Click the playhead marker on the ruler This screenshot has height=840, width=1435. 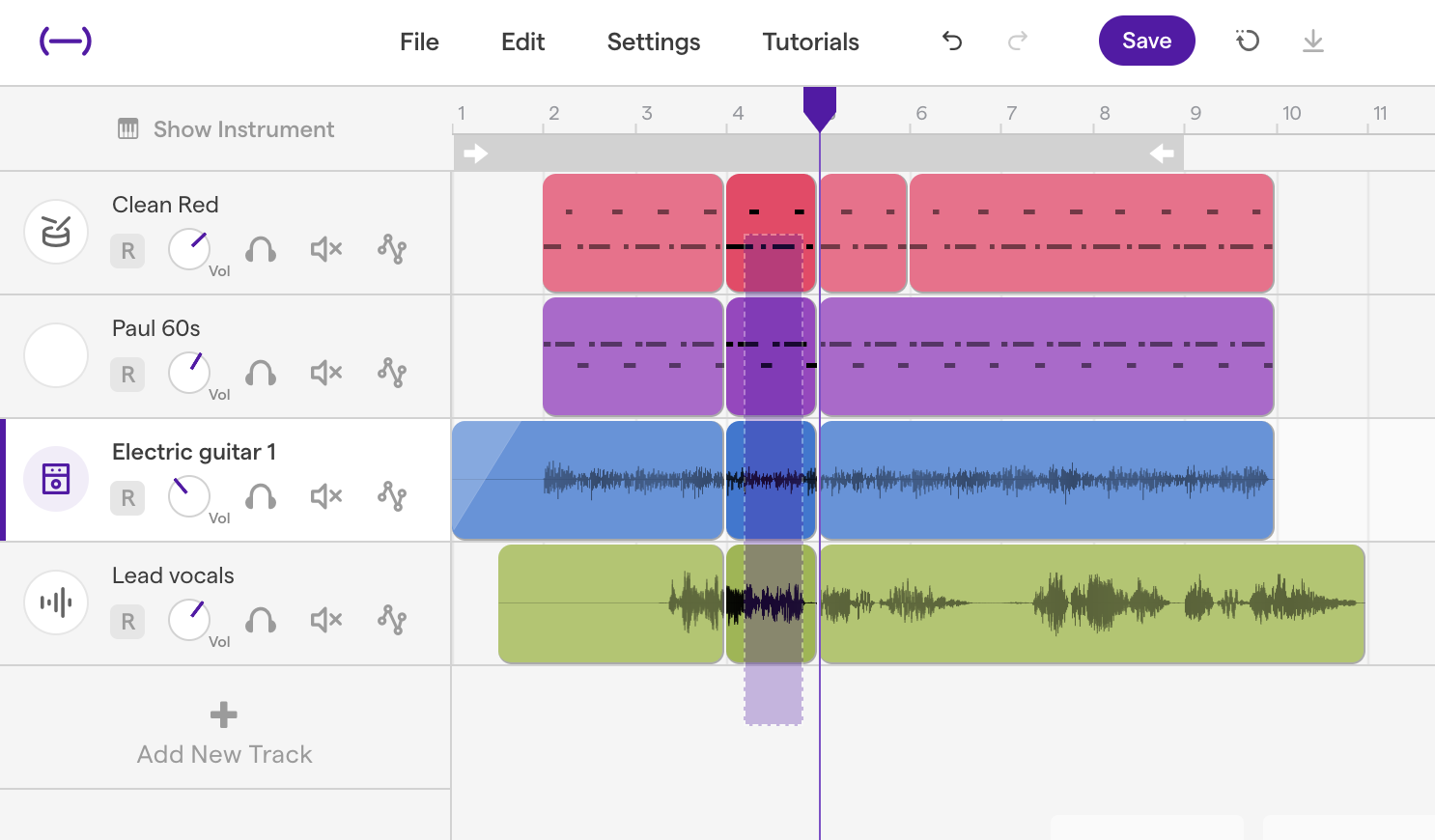(820, 108)
